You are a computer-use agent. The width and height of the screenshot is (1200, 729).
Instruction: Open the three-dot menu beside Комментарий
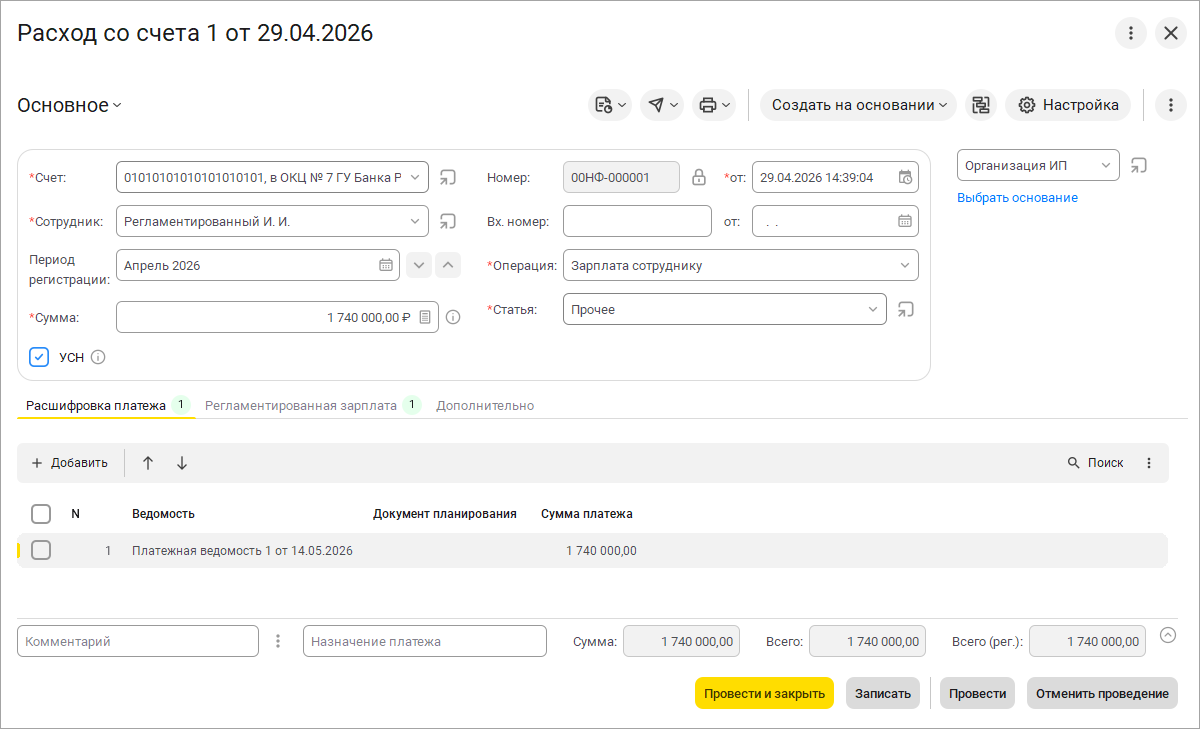278,641
